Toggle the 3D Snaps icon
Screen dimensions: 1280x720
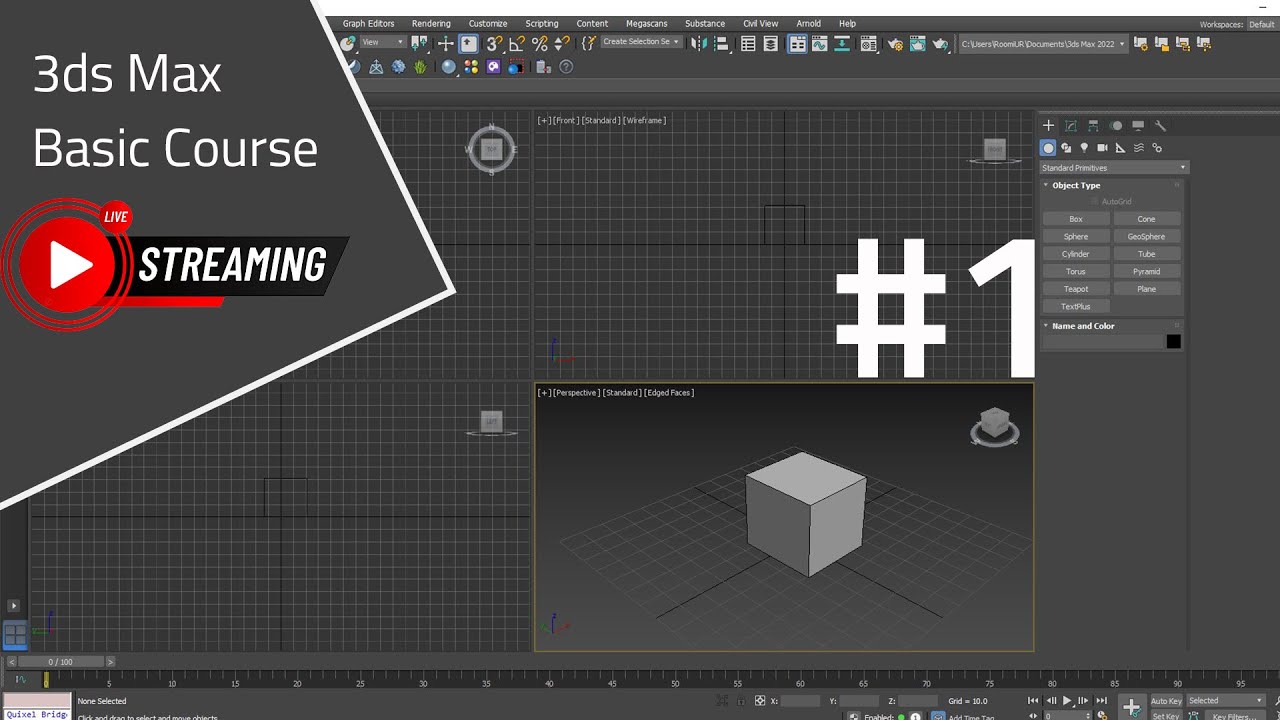point(494,44)
